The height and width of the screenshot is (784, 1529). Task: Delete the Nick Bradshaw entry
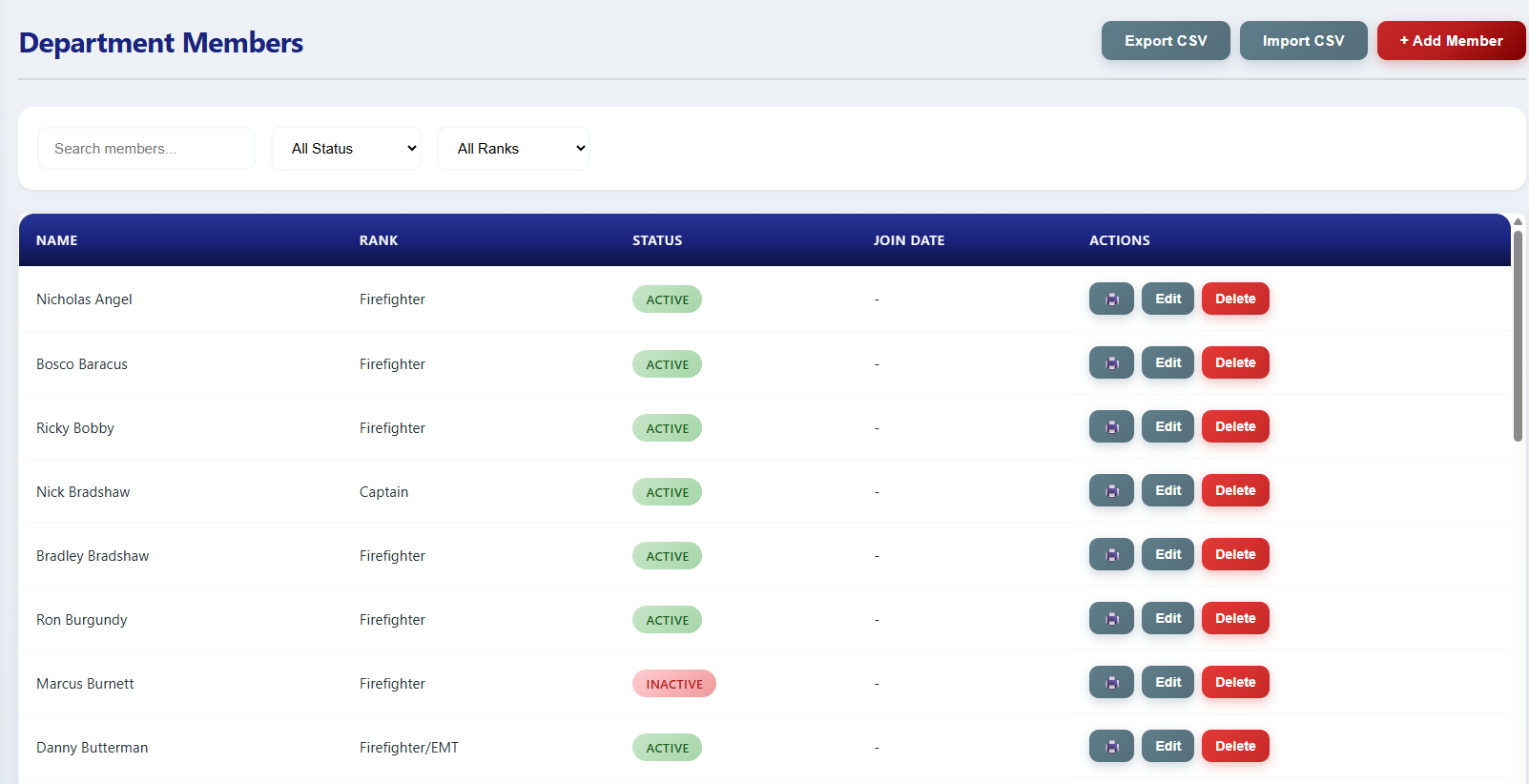coord(1235,490)
